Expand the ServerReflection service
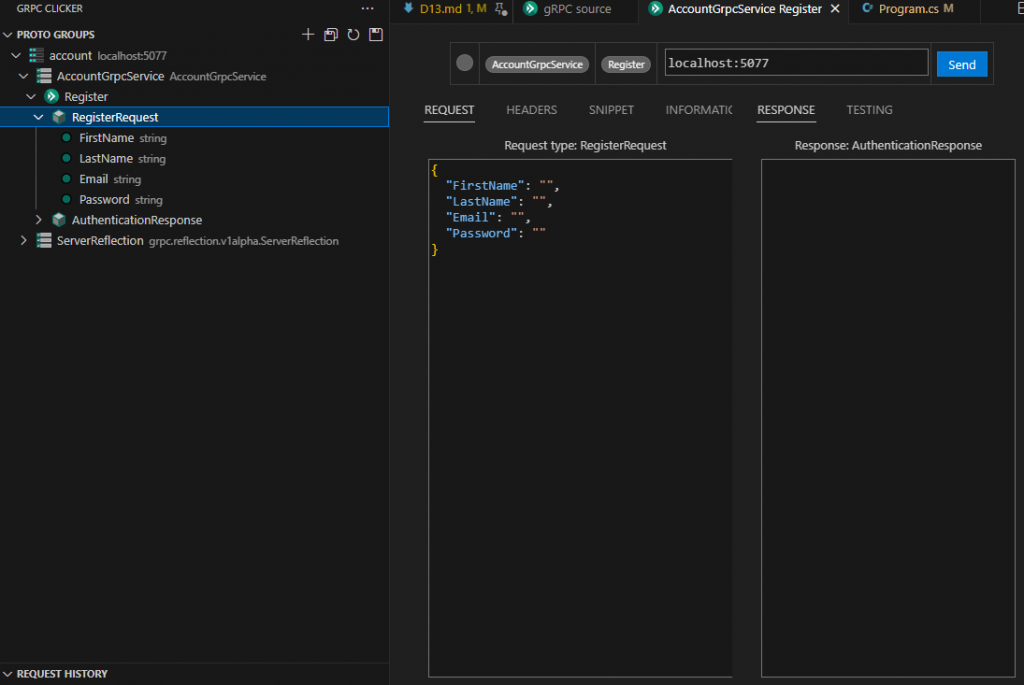 coord(24,241)
